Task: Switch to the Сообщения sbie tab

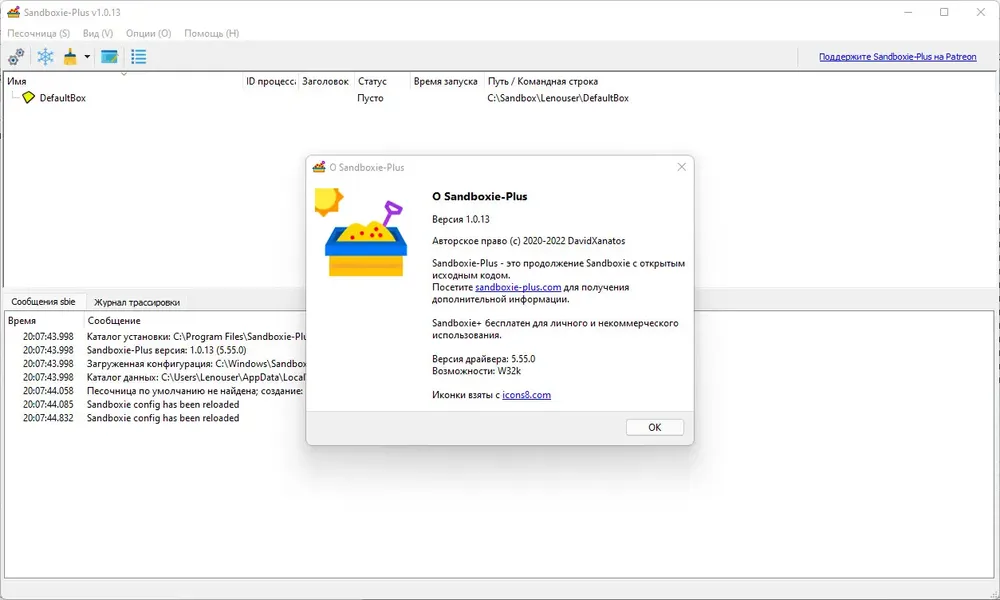Action: pyautogui.click(x=43, y=302)
